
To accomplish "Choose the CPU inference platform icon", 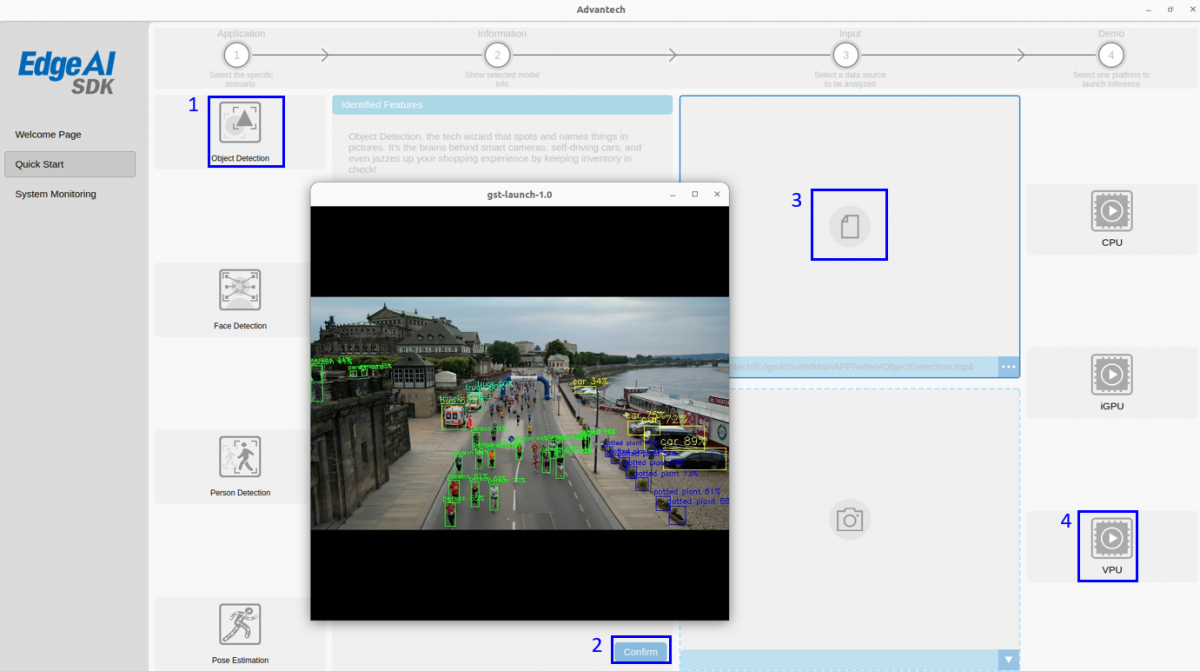I will tap(1111, 213).
